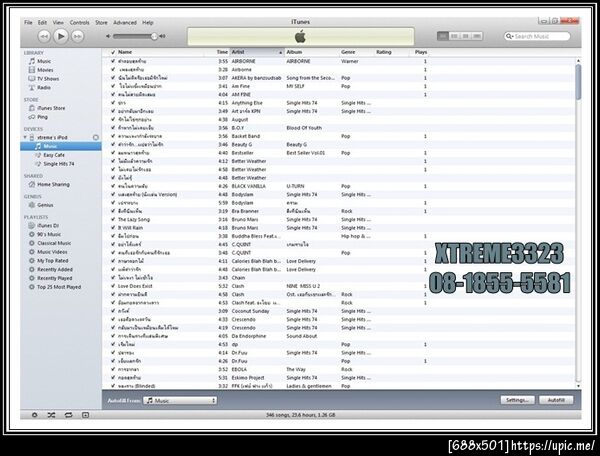Uncheck the Da Endorphine song checkbox
Viewport: 600px width, 456px height.
(x=113, y=336)
